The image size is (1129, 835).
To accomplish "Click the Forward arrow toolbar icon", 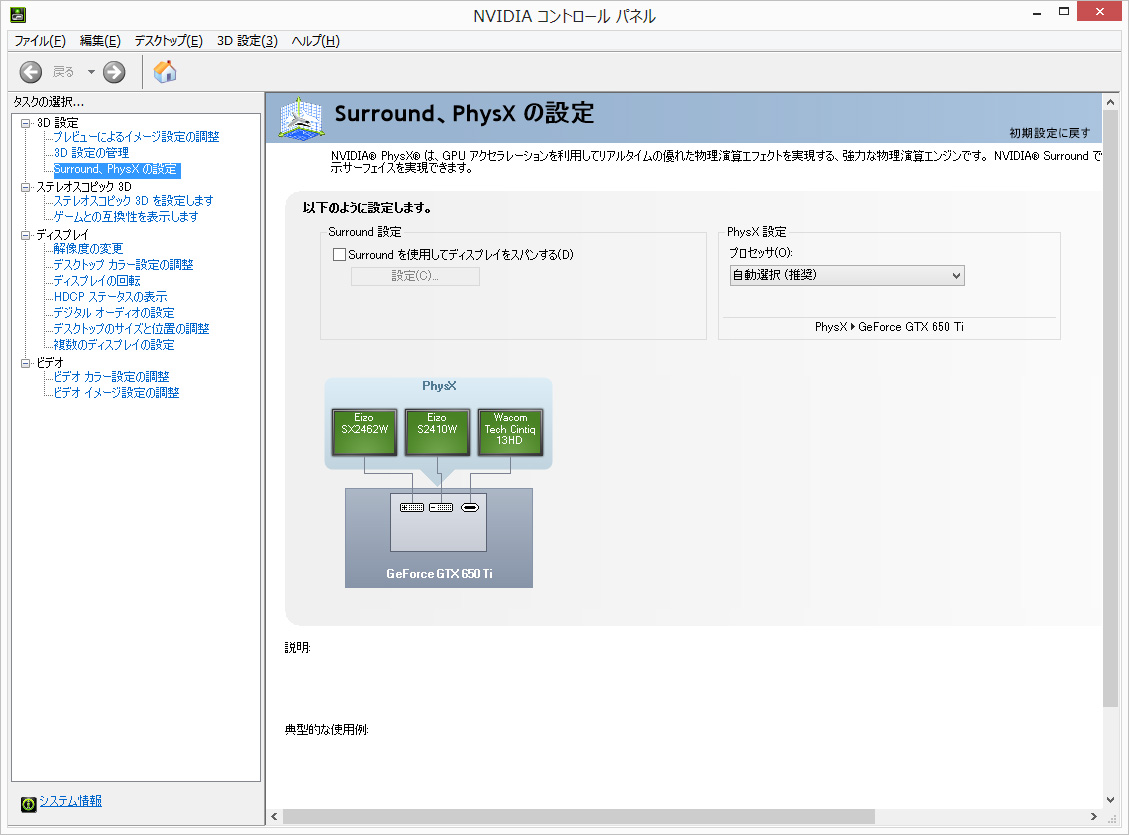I will click(x=114, y=72).
